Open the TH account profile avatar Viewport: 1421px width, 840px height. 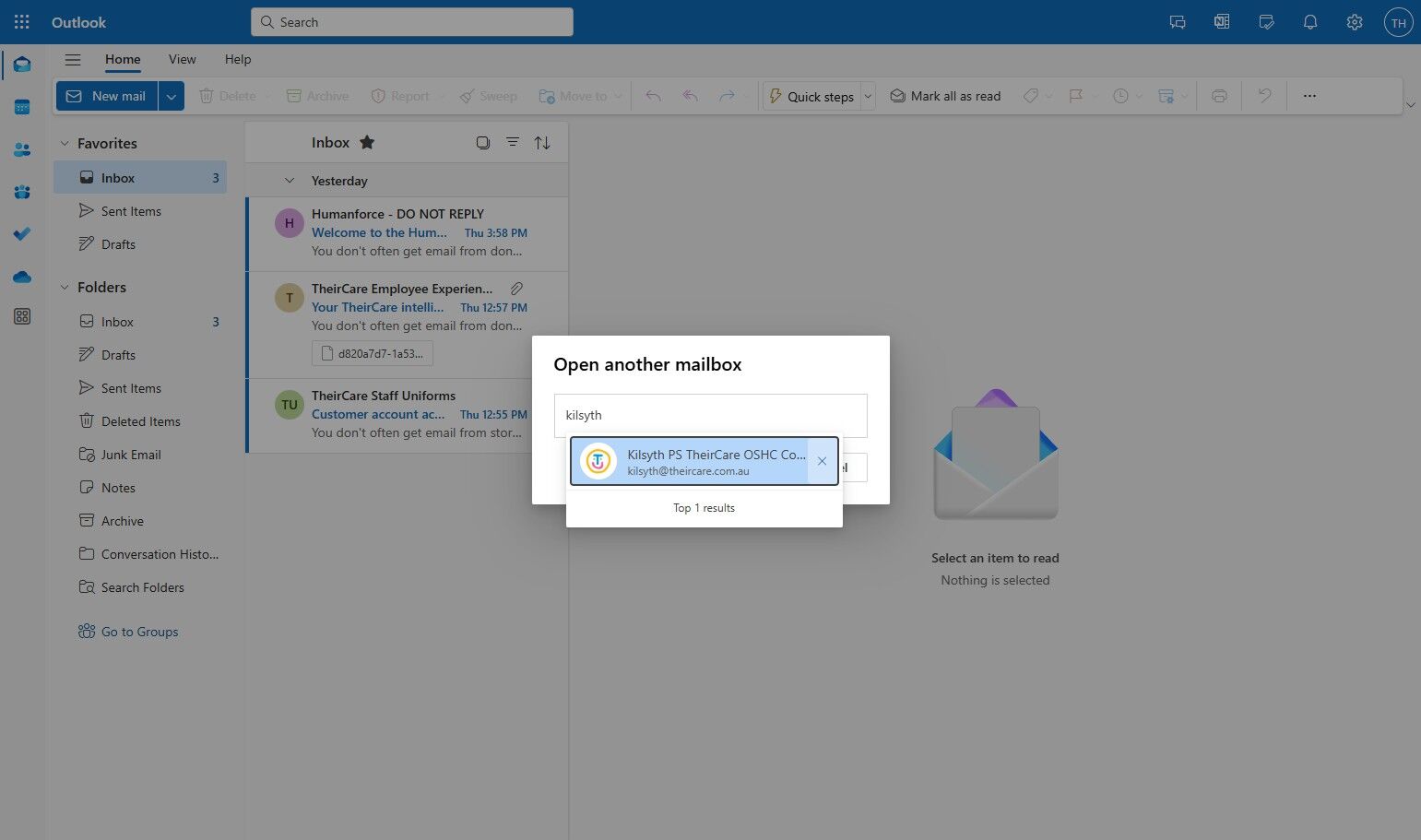(x=1399, y=22)
